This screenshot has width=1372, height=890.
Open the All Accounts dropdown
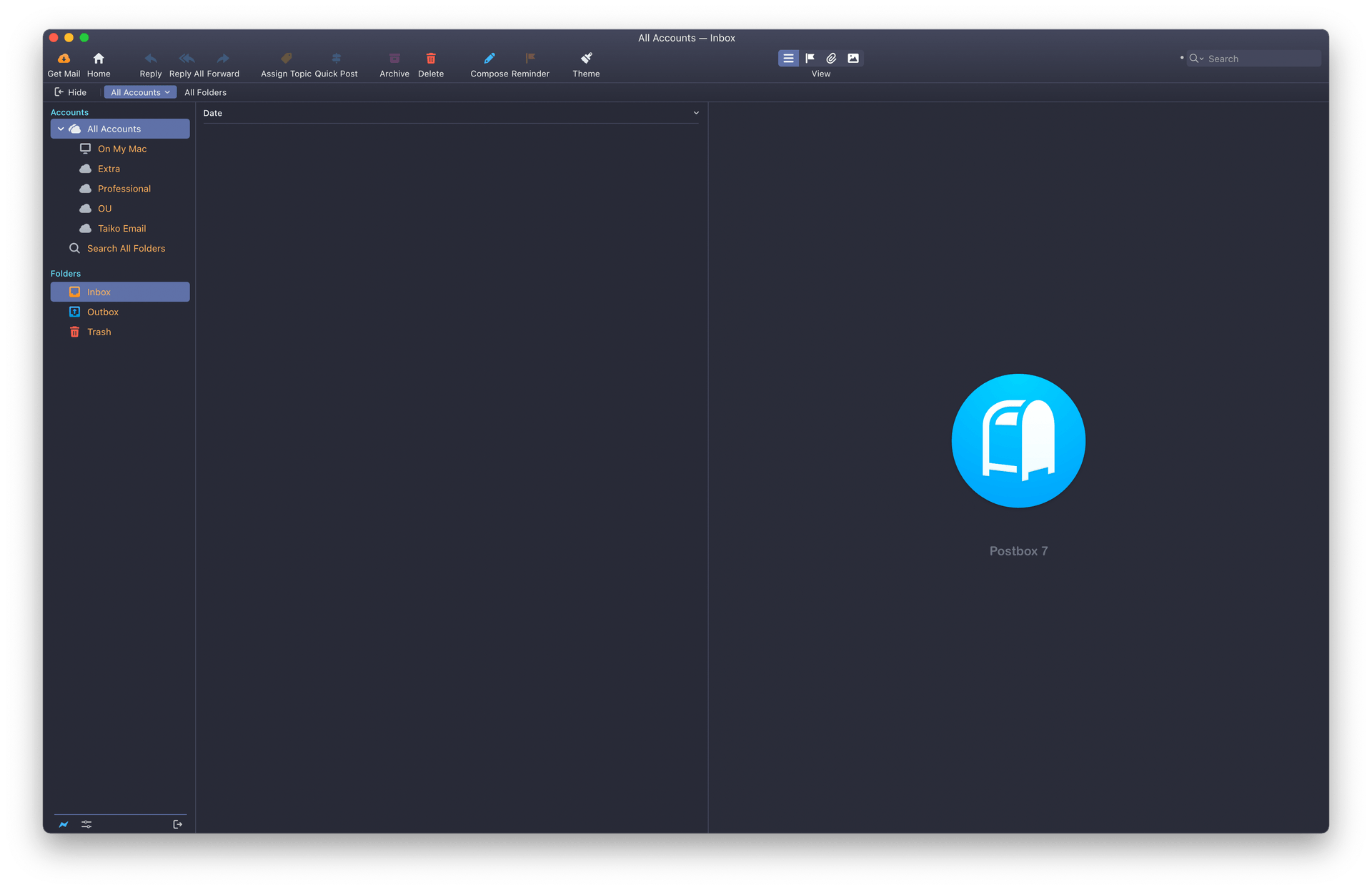[x=139, y=92]
